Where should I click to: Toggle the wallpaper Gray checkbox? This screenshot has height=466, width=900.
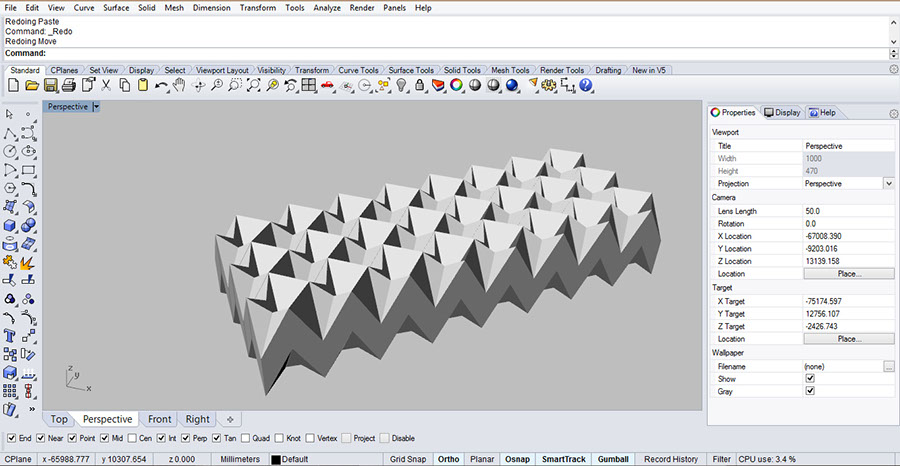click(x=810, y=391)
